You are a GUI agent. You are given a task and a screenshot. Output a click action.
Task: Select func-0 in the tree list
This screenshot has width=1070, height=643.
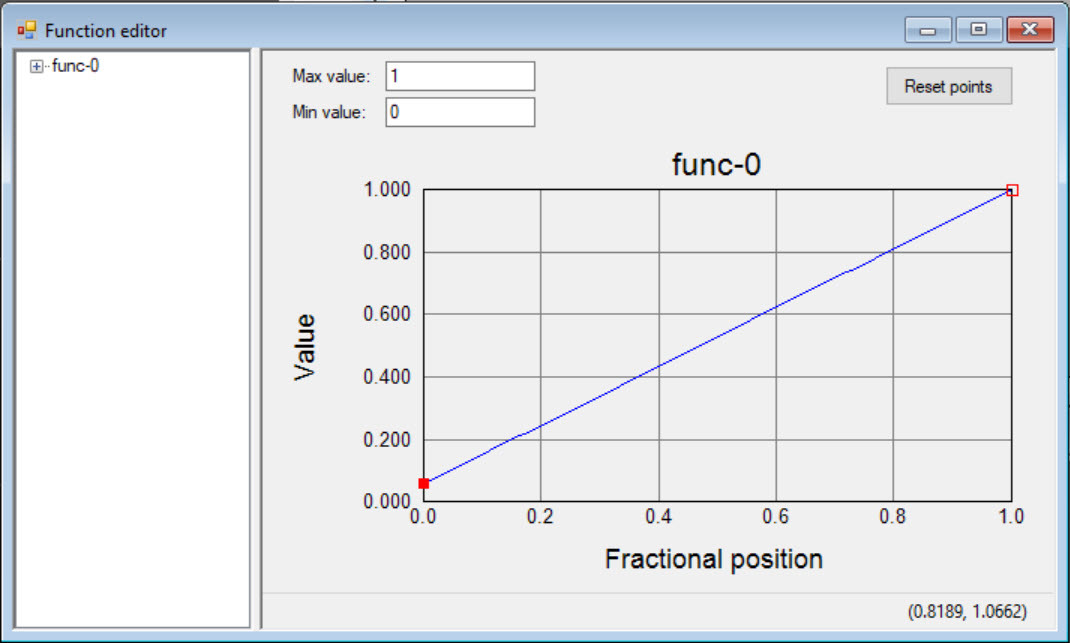coord(75,67)
